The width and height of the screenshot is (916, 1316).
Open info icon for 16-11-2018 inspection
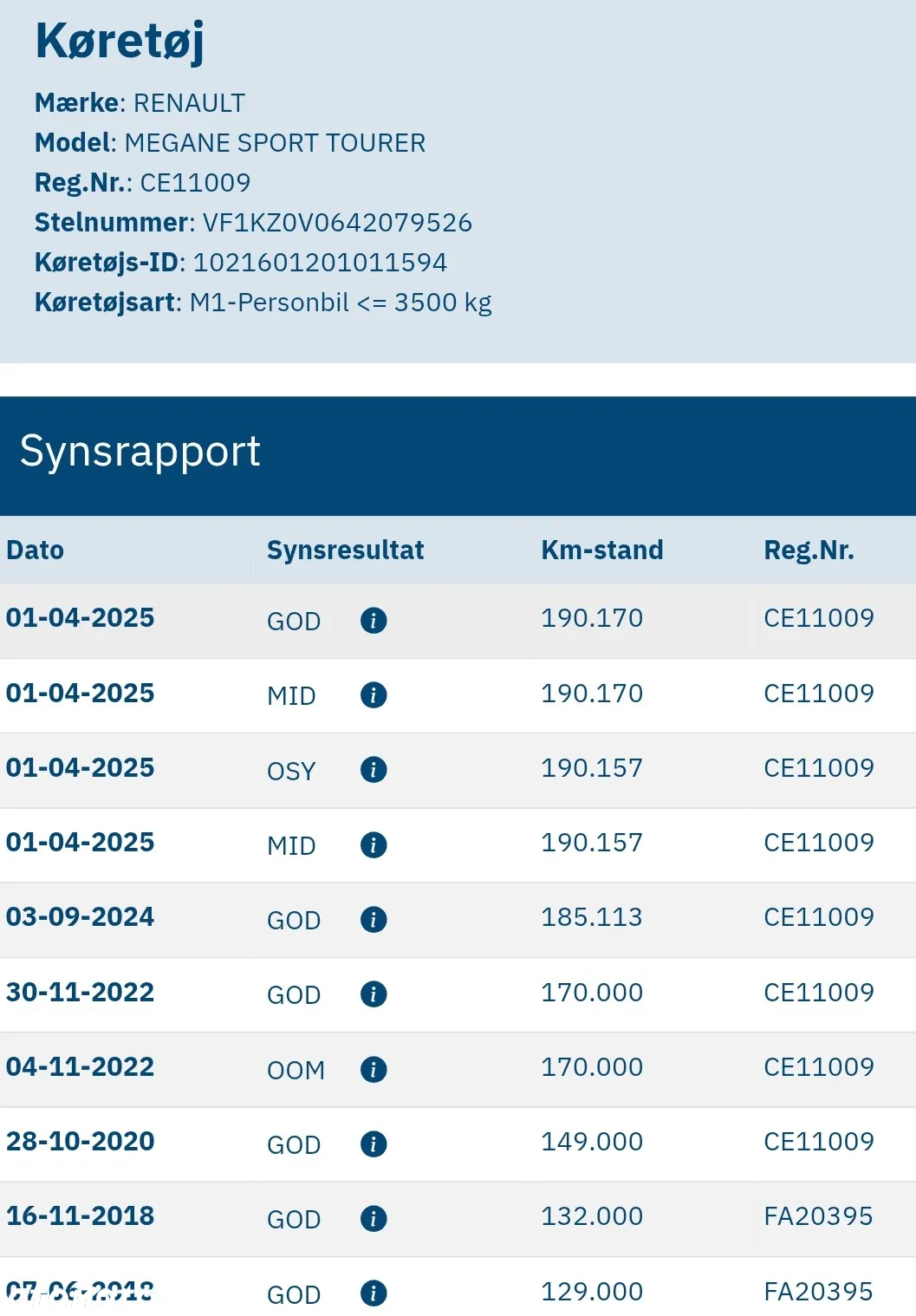pos(374,1219)
